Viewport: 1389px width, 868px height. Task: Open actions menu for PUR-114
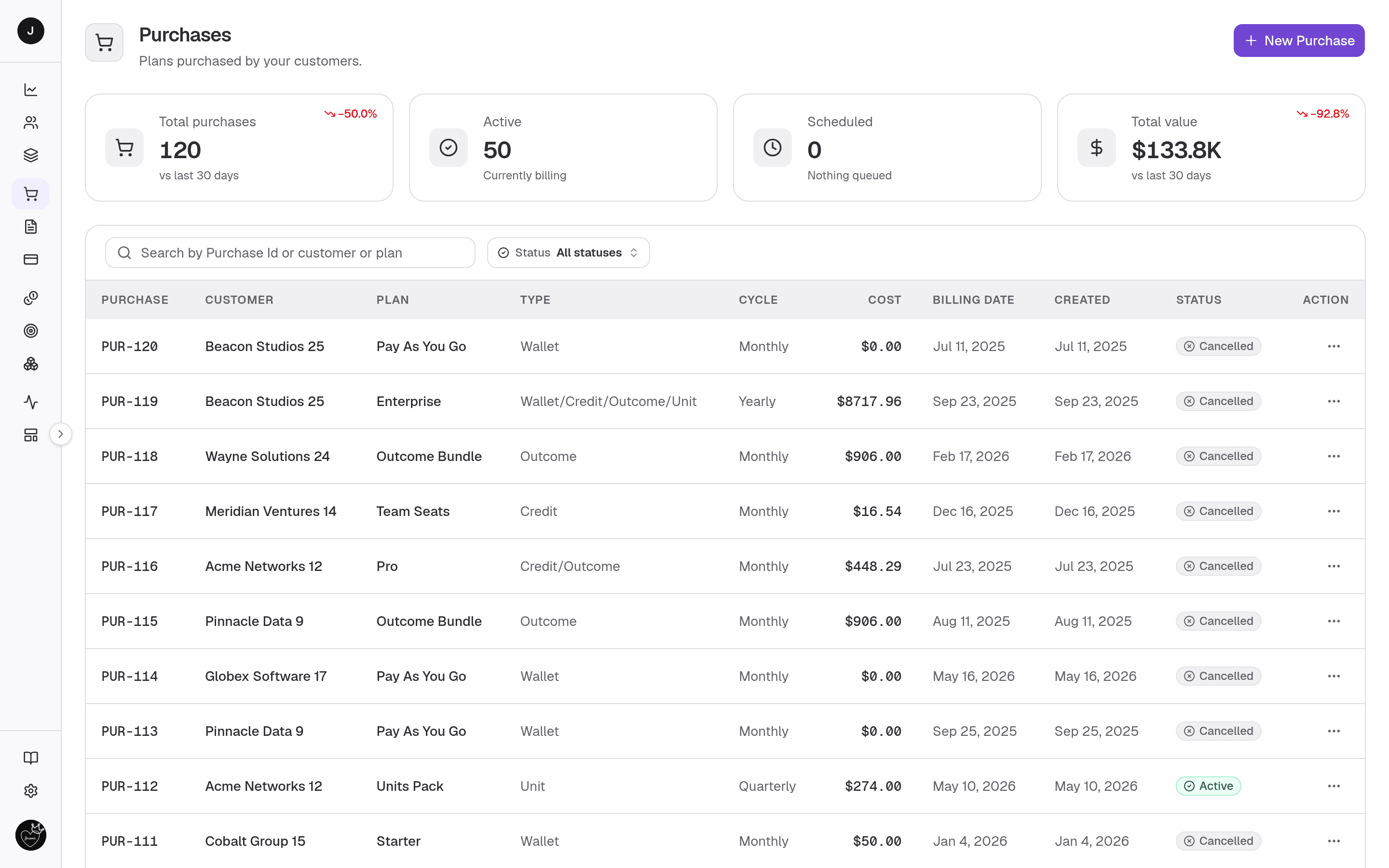pos(1334,676)
